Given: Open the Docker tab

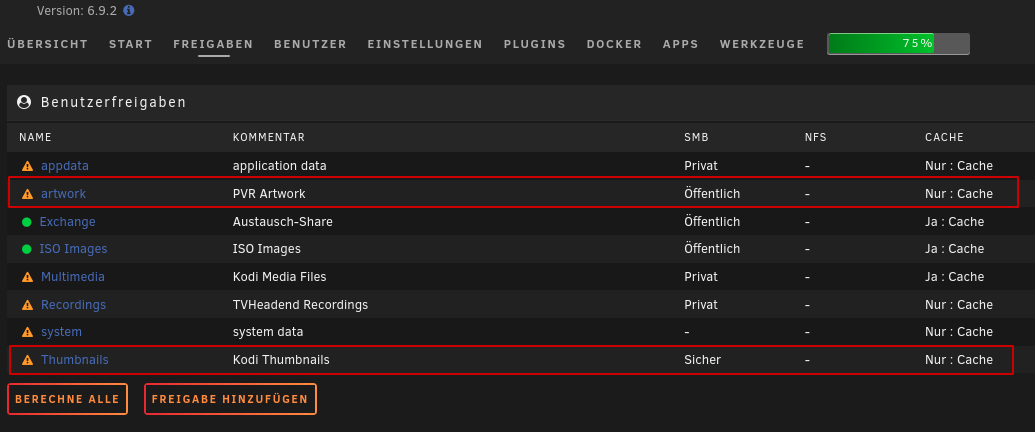Looking at the screenshot, I should (x=614, y=44).
